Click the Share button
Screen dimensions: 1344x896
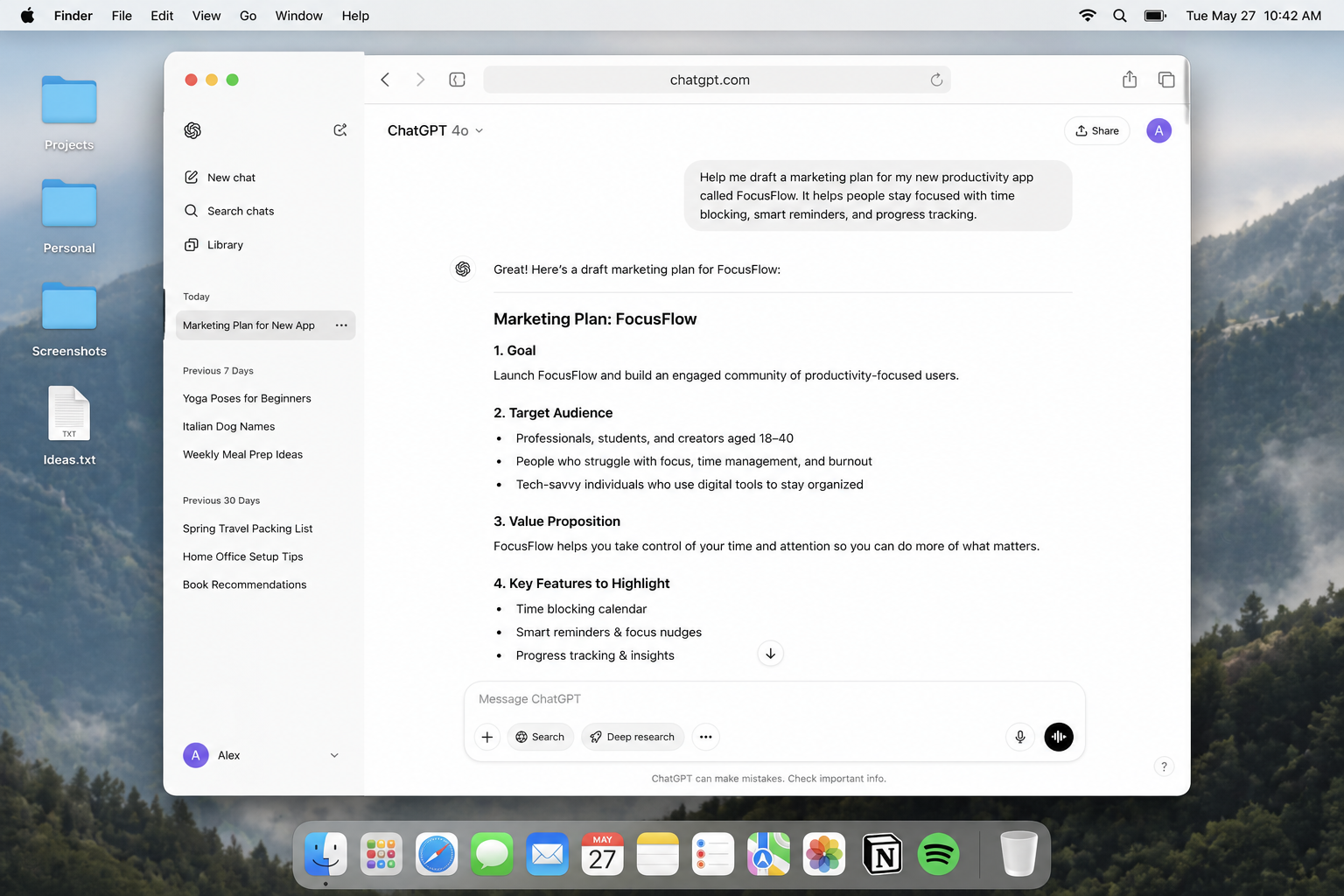[1097, 130]
